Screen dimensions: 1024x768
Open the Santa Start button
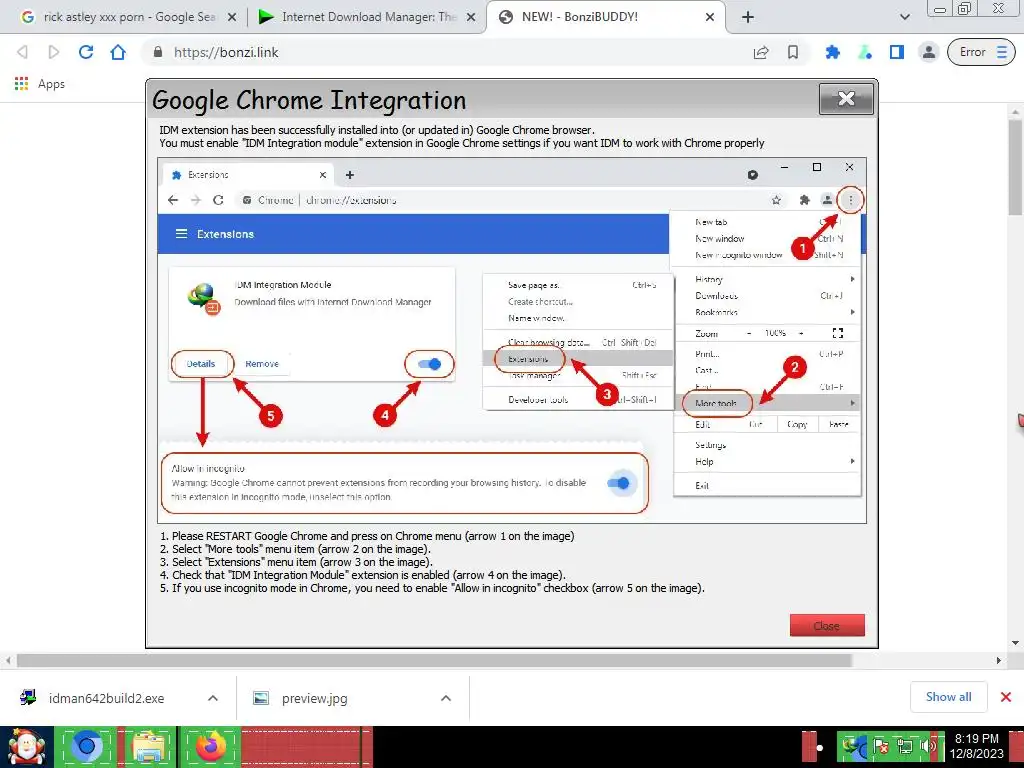point(26,747)
